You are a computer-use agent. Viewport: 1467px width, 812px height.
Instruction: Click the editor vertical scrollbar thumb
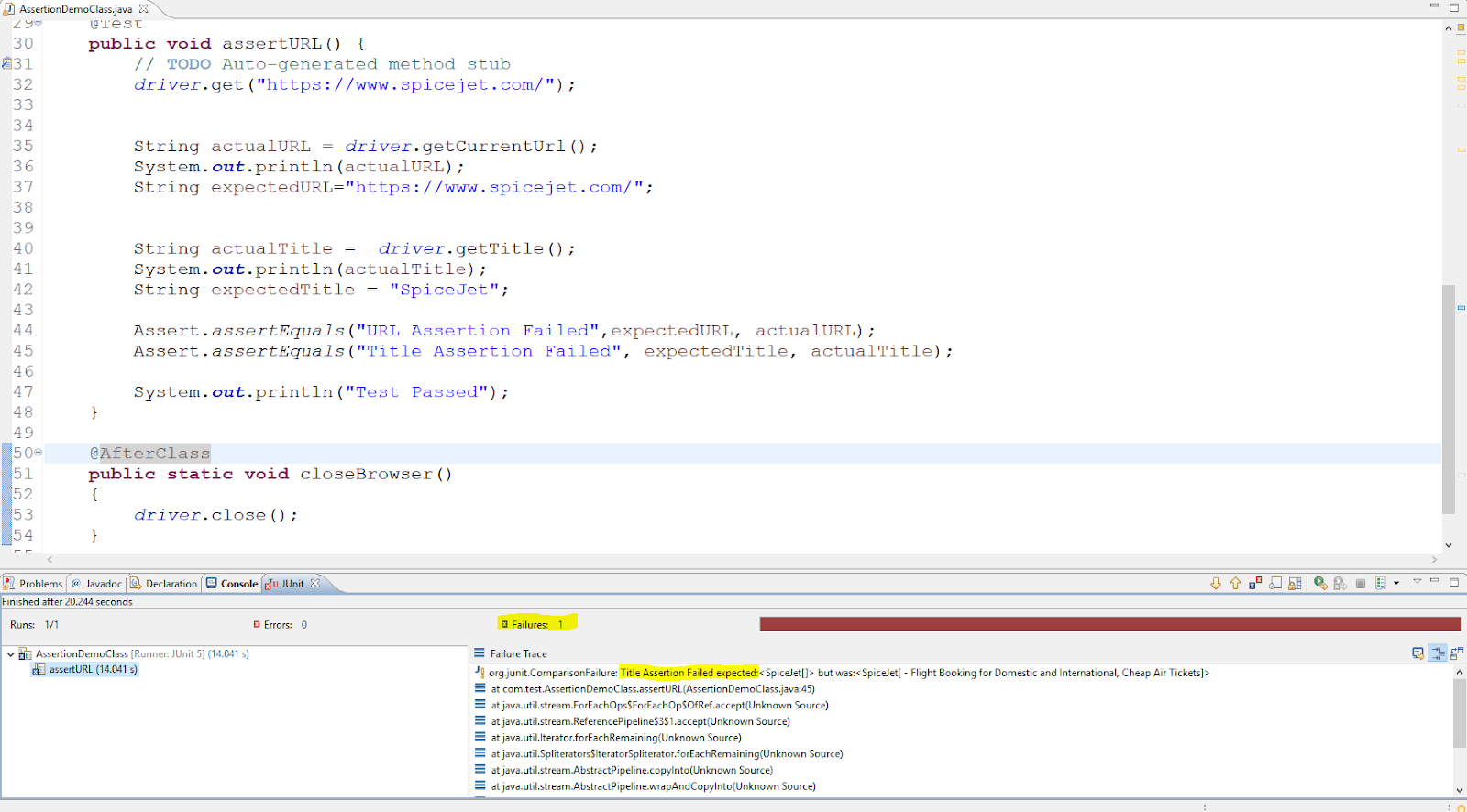(x=1449, y=399)
